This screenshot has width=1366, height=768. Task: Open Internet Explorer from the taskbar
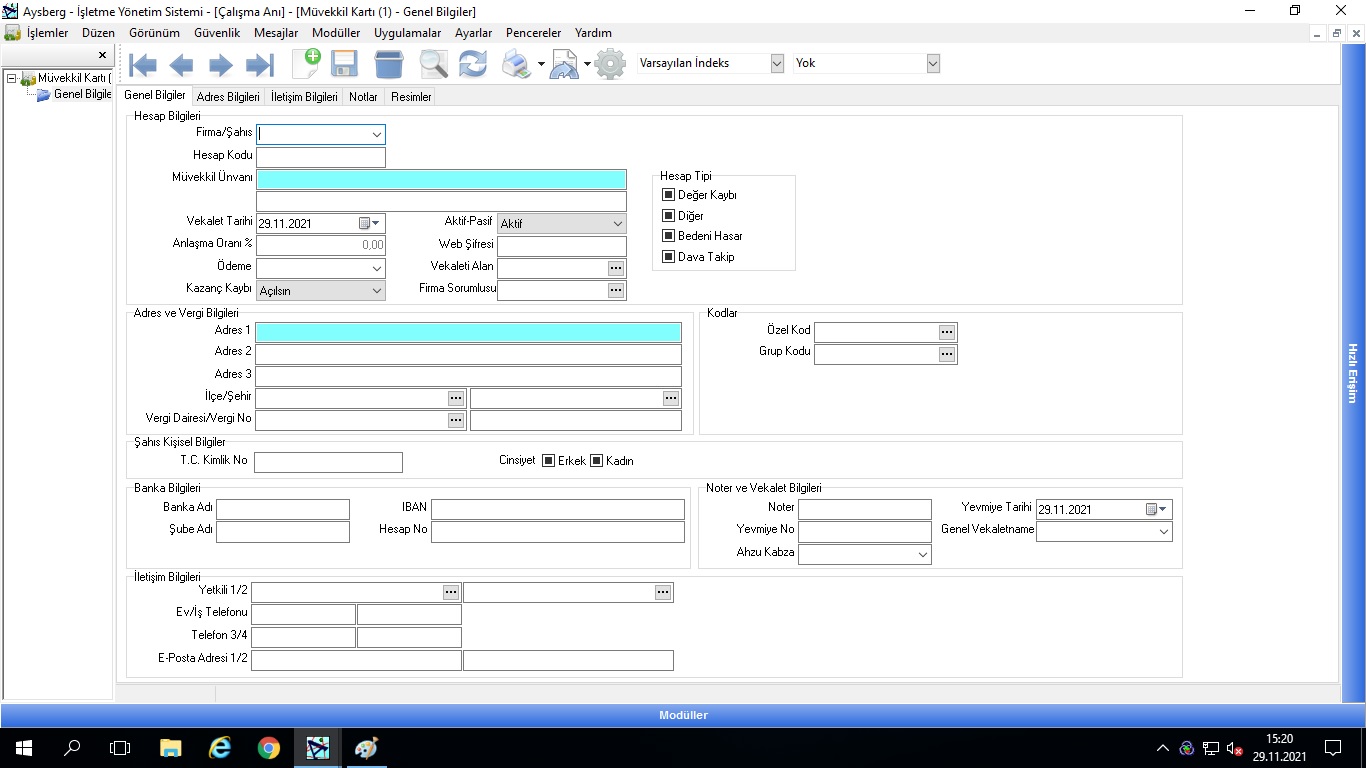[219, 747]
